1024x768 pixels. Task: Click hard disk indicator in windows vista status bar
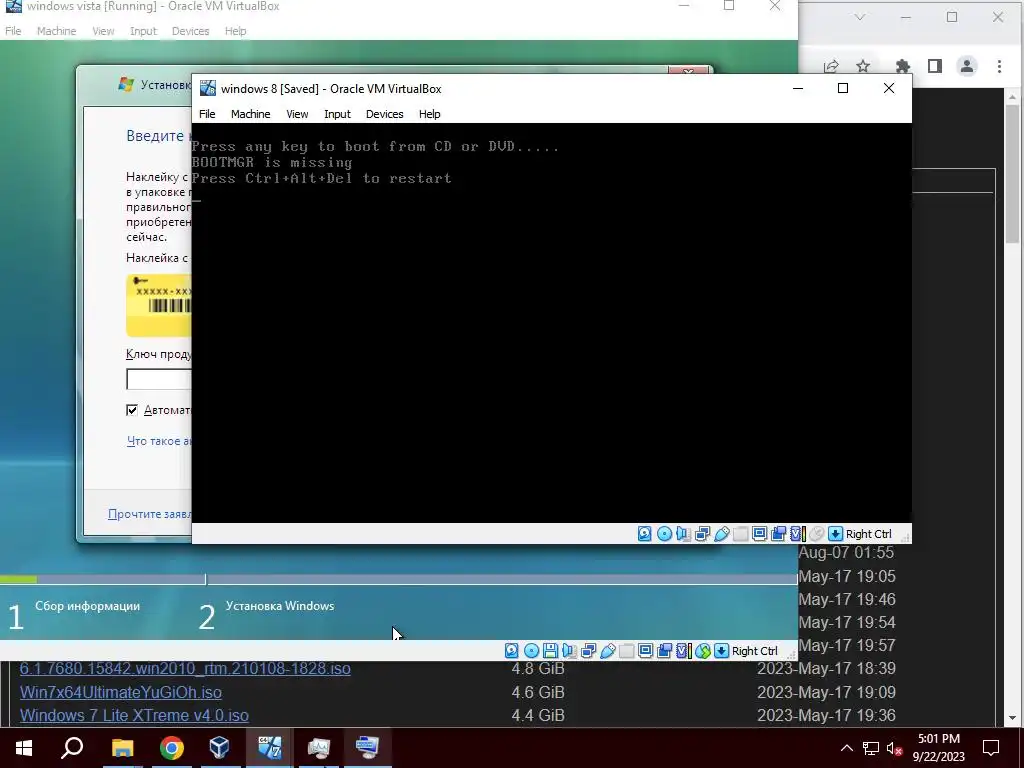tap(511, 650)
